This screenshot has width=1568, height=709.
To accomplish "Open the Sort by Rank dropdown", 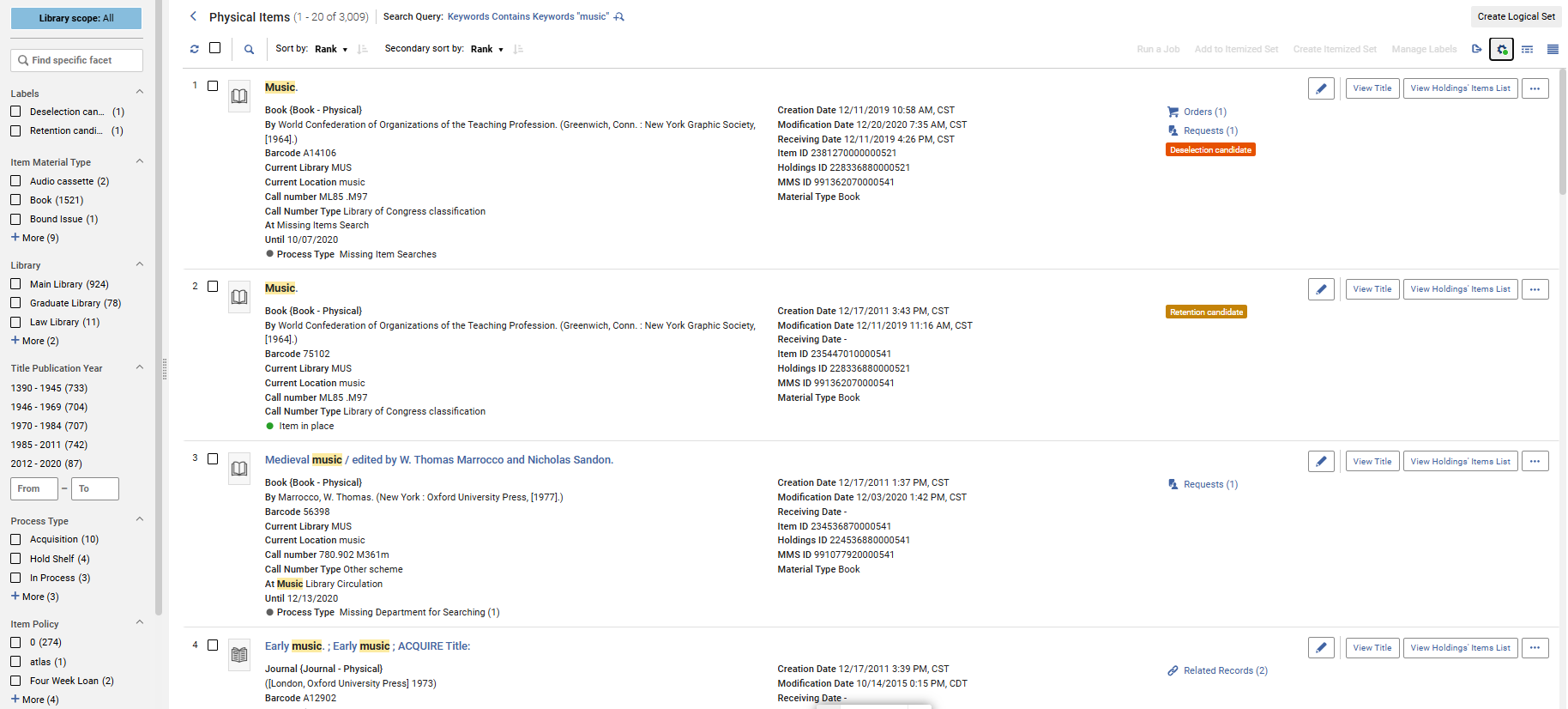I will coord(330,49).
